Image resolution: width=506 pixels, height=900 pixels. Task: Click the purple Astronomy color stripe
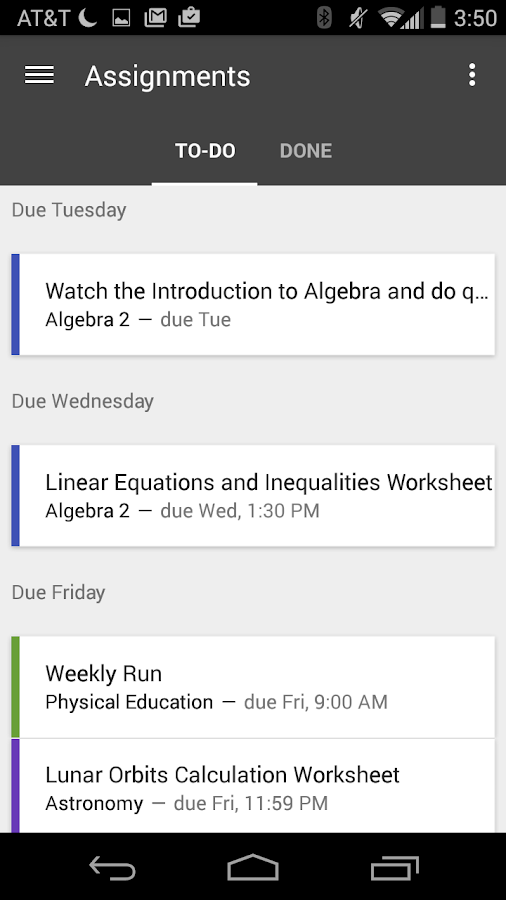point(15,786)
